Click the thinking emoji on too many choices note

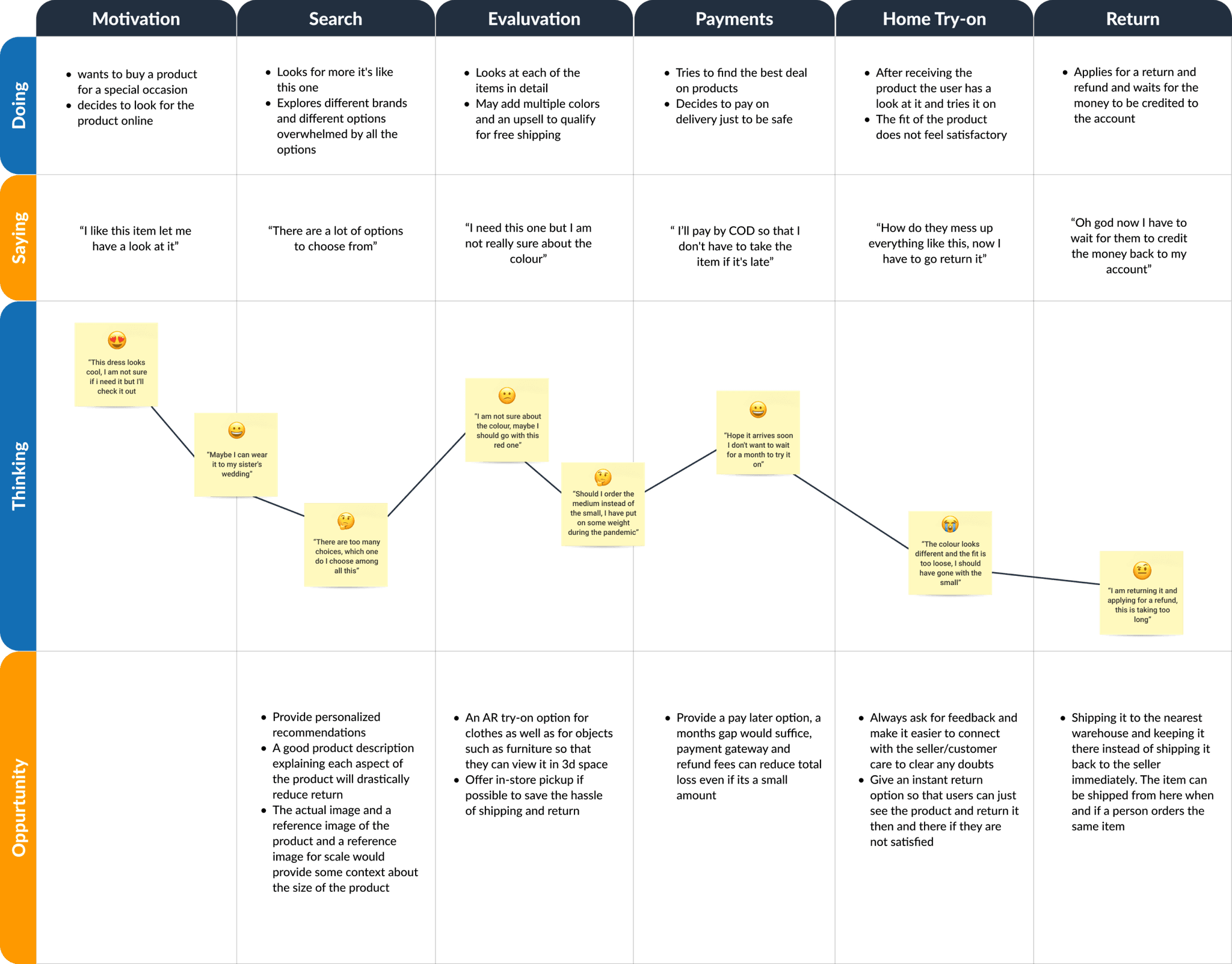(346, 521)
